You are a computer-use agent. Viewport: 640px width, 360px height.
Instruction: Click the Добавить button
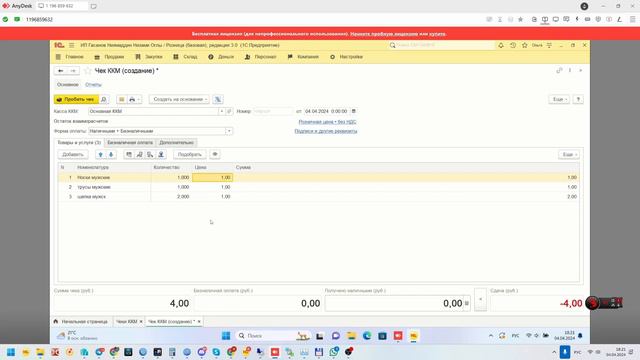point(73,154)
